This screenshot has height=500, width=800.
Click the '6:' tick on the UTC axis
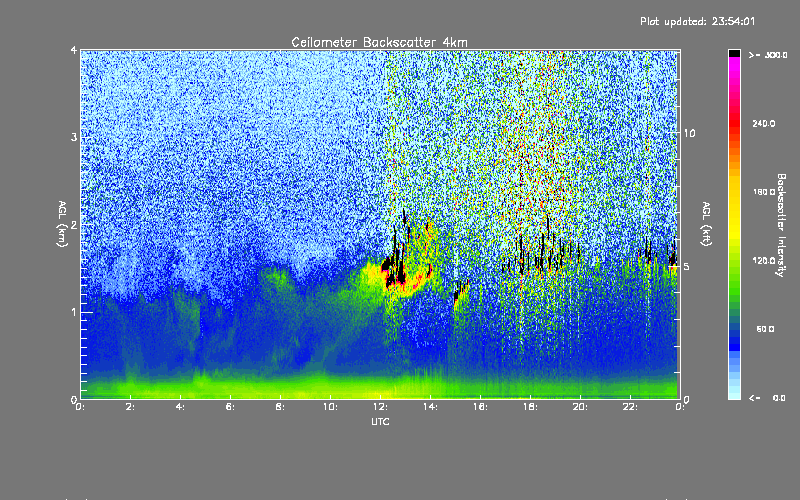[x=231, y=407]
